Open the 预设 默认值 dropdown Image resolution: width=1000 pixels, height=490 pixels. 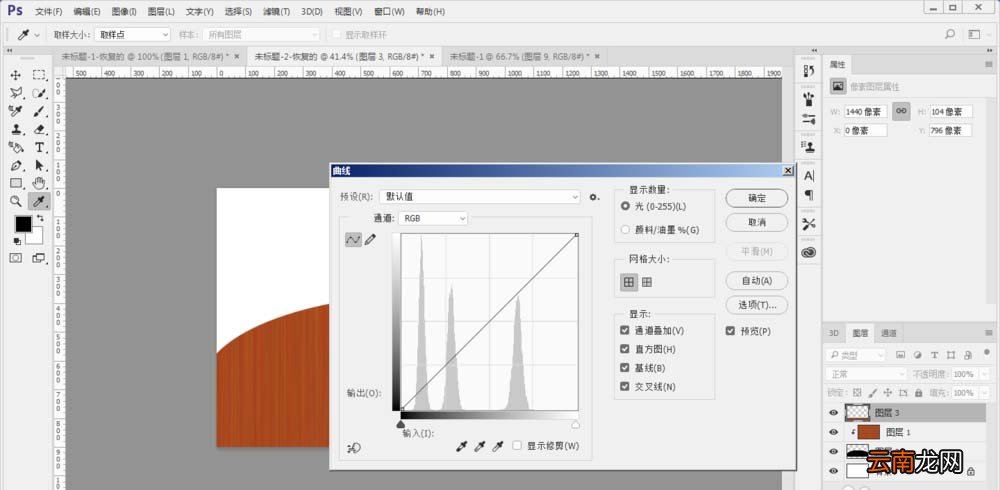click(x=480, y=197)
